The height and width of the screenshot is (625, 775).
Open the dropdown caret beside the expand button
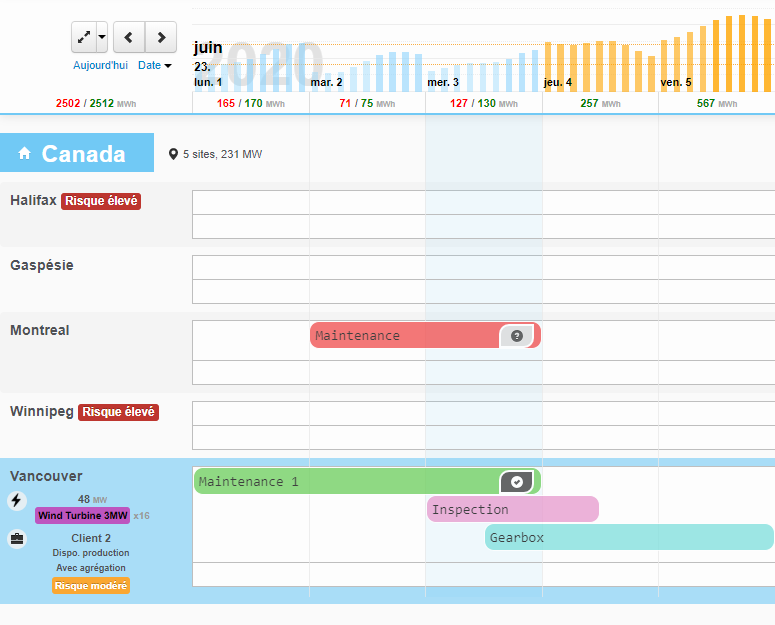click(102, 38)
